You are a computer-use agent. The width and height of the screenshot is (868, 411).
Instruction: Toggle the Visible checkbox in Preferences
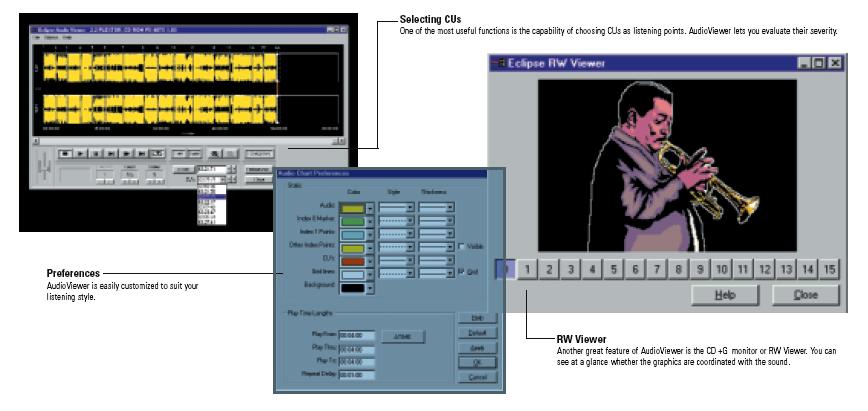[462, 246]
